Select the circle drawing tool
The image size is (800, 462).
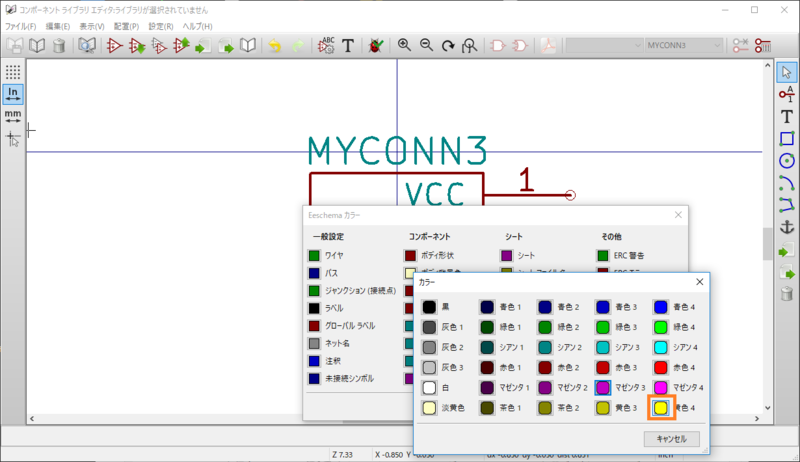(786, 161)
